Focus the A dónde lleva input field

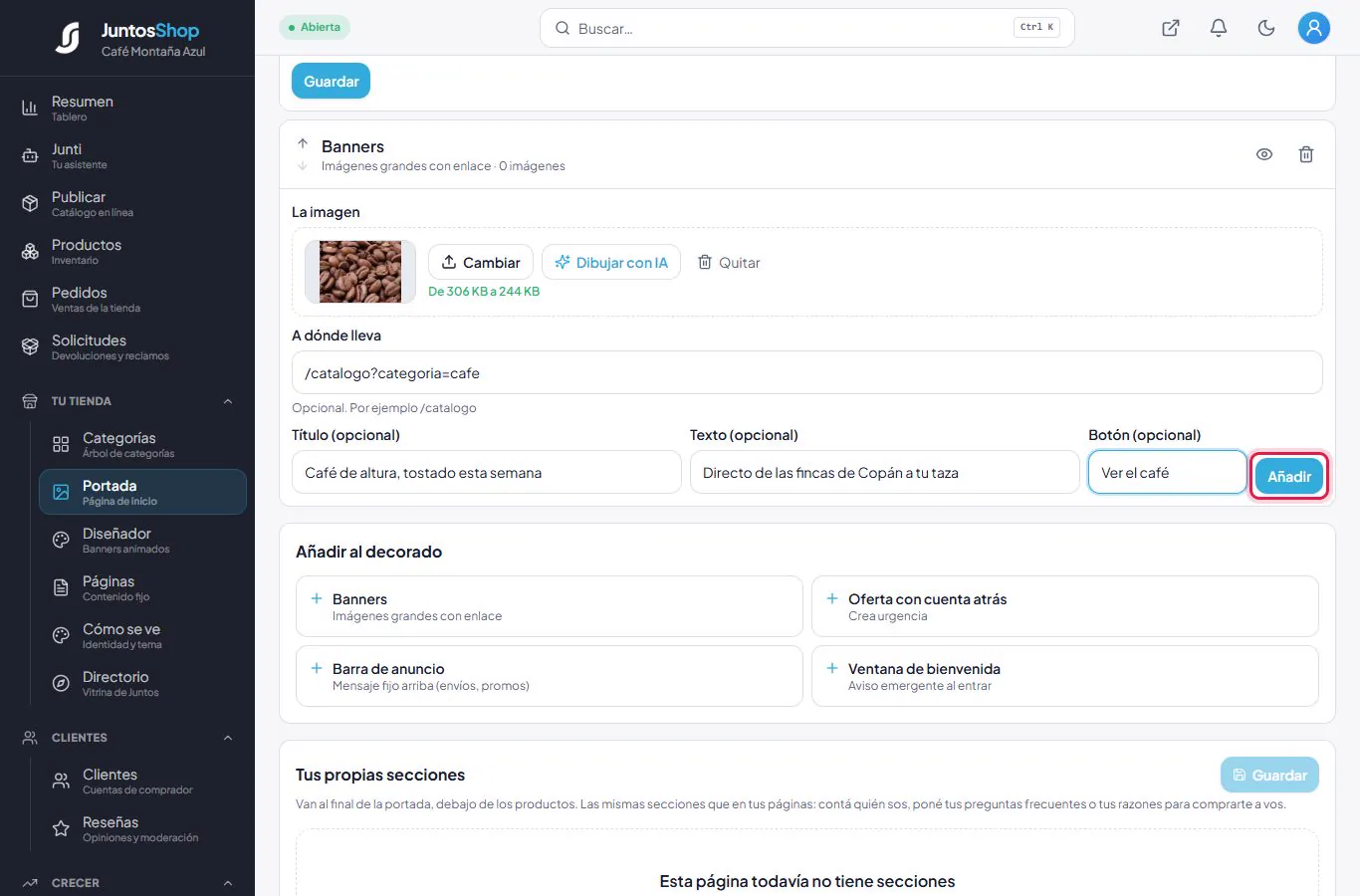[807, 372]
